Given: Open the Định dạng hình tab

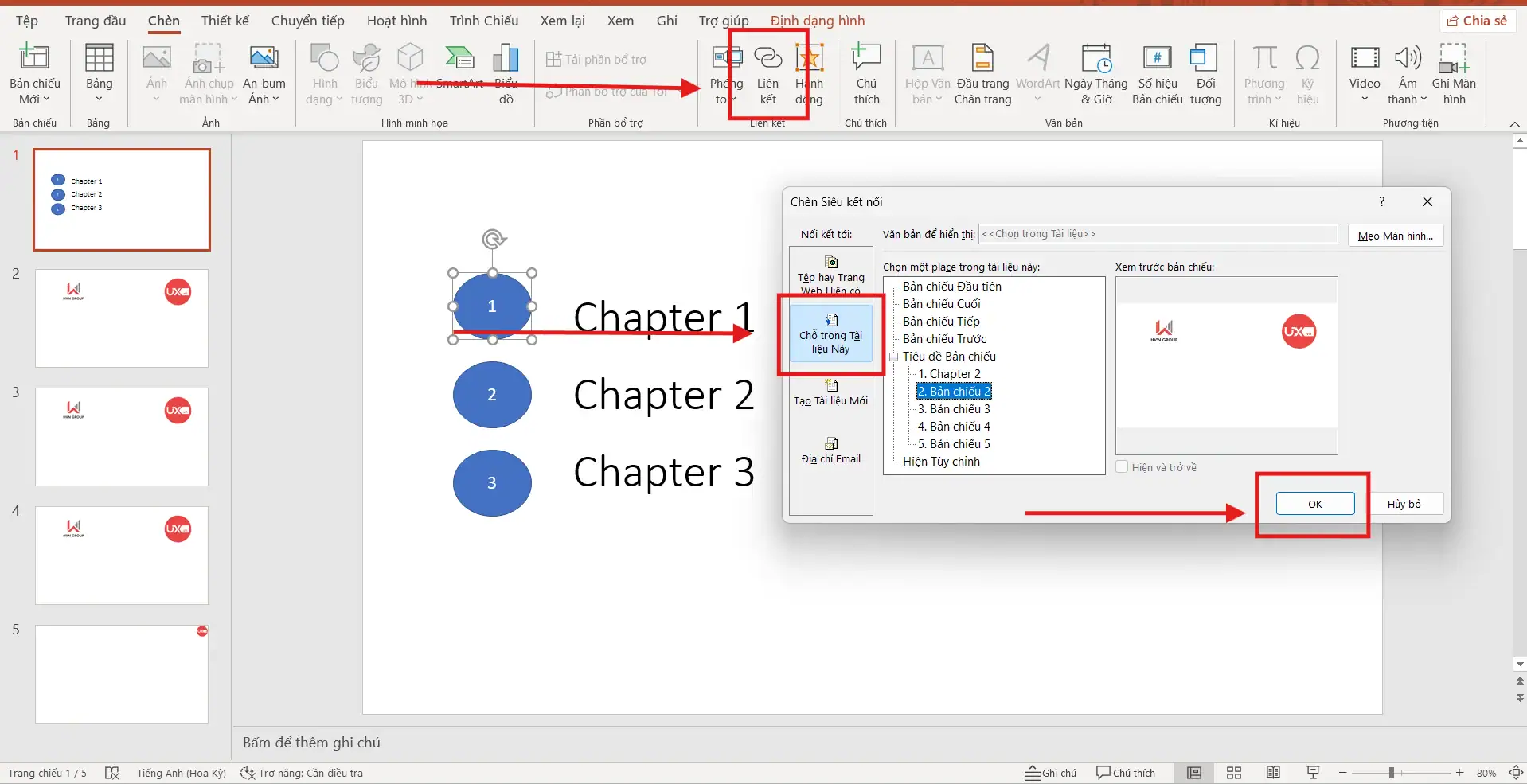Looking at the screenshot, I should (818, 21).
